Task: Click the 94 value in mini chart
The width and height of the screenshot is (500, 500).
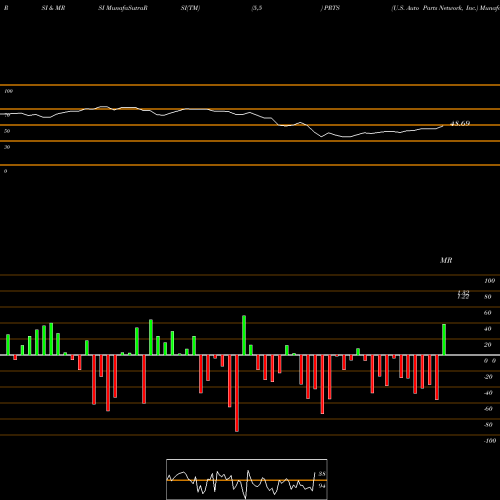Action: click(322, 486)
